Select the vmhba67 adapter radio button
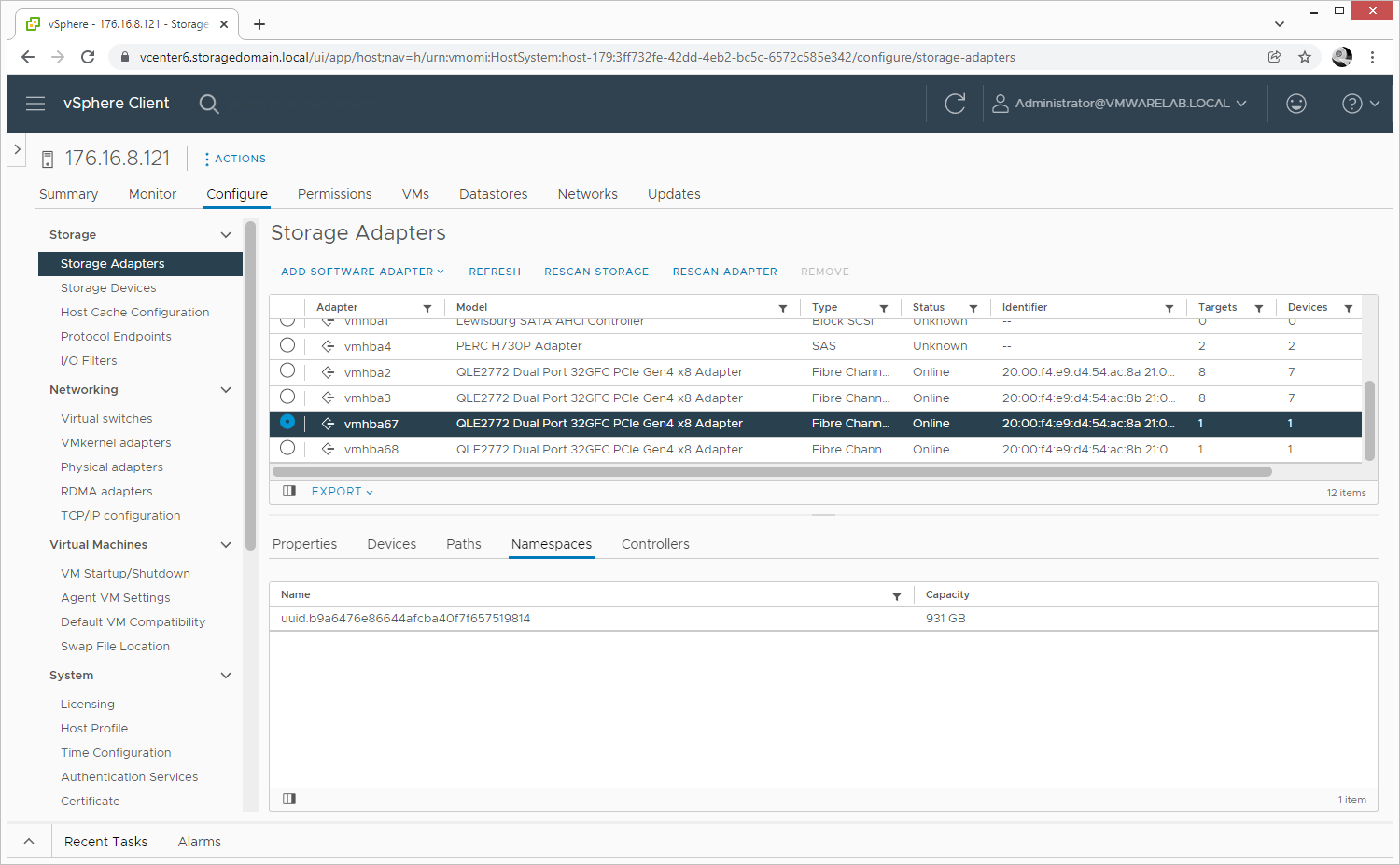1400x865 pixels. [287, 422]
